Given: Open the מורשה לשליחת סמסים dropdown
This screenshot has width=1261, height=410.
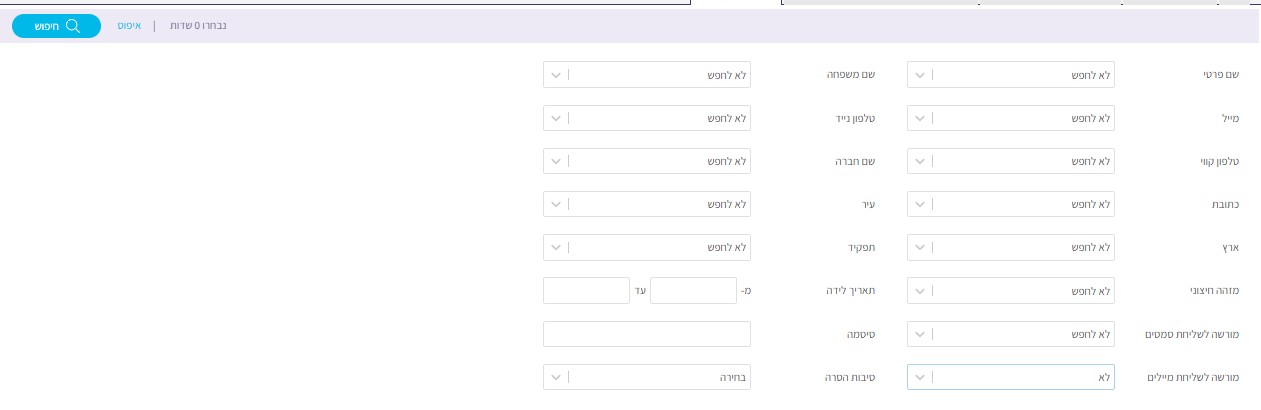Looking at the screenshot, I should [1010, 333].
